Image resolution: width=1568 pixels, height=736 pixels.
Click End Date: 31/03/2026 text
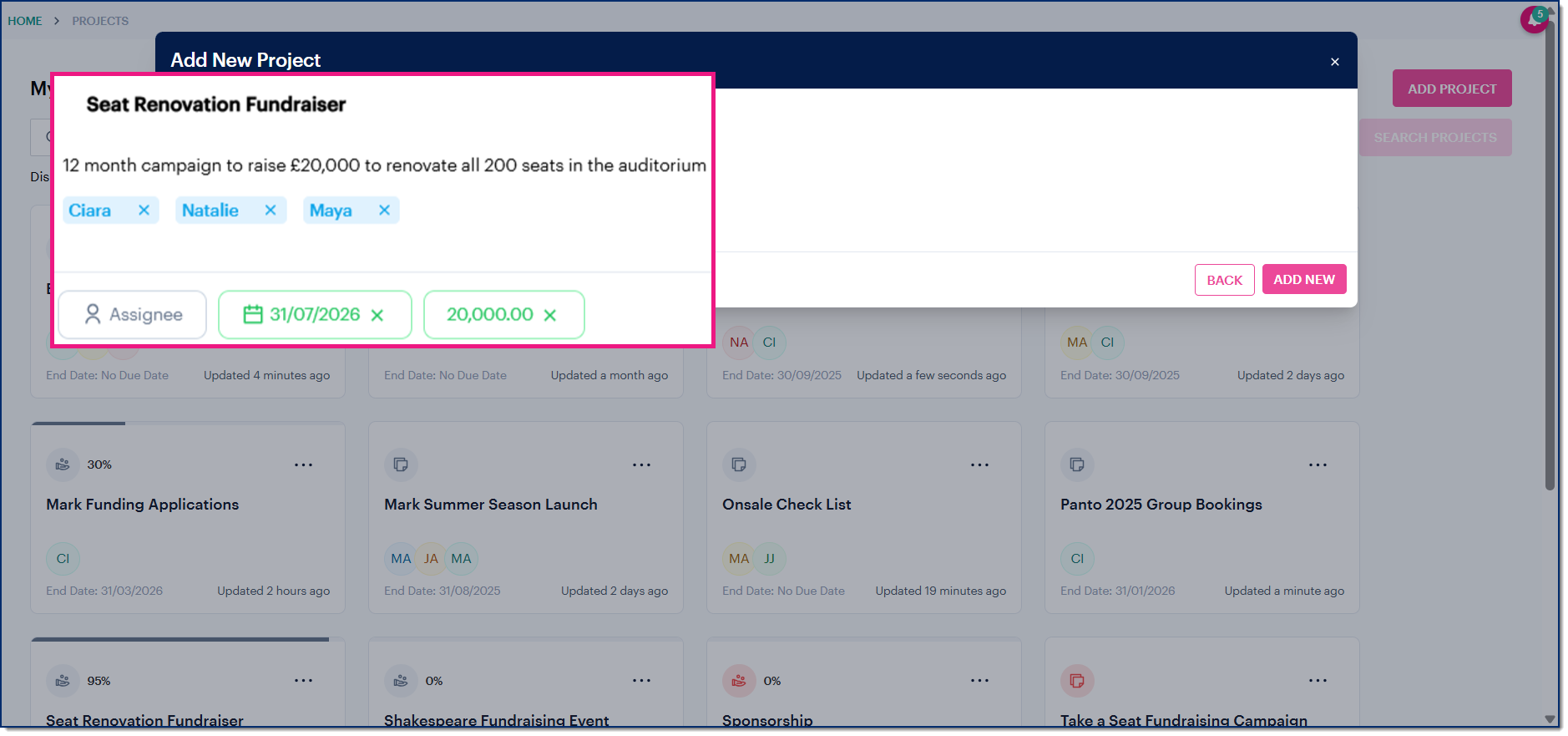pos(104,591)
